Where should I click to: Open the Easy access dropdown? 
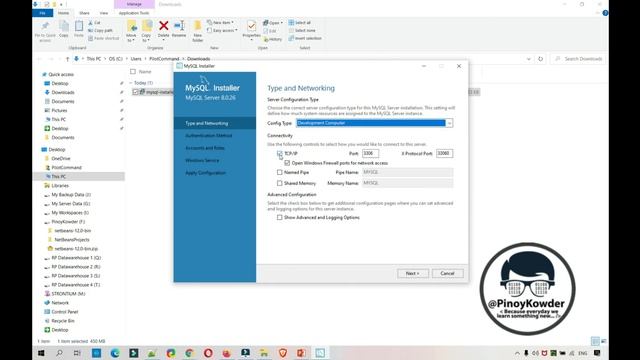point(222,31)
